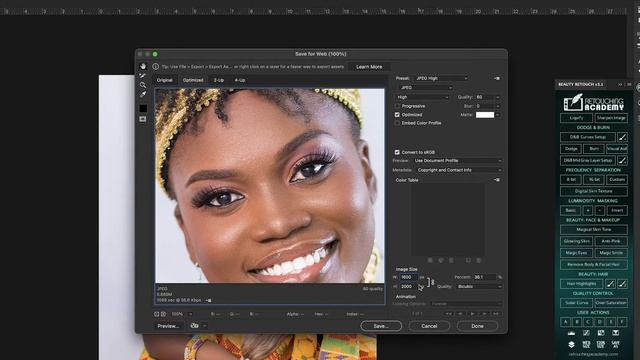Viewport: 640px width, 360px height.
Task: Open the Metadata Copyright and Contact Info dropdown
Action: (458, 170)
